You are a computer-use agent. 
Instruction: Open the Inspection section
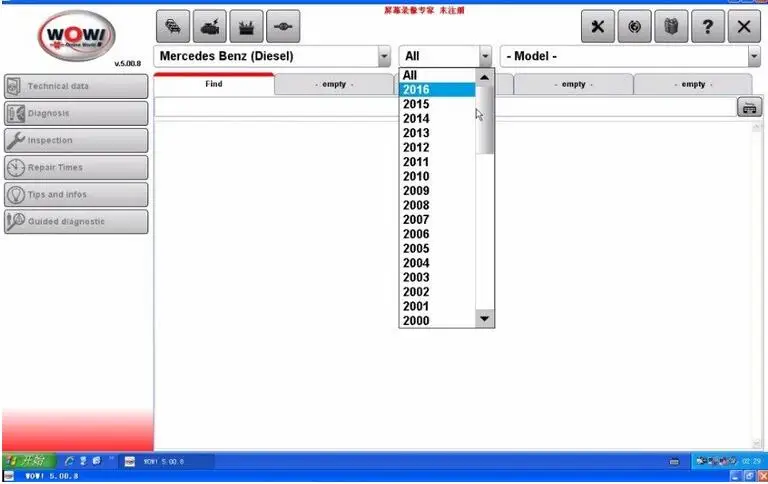76,141
